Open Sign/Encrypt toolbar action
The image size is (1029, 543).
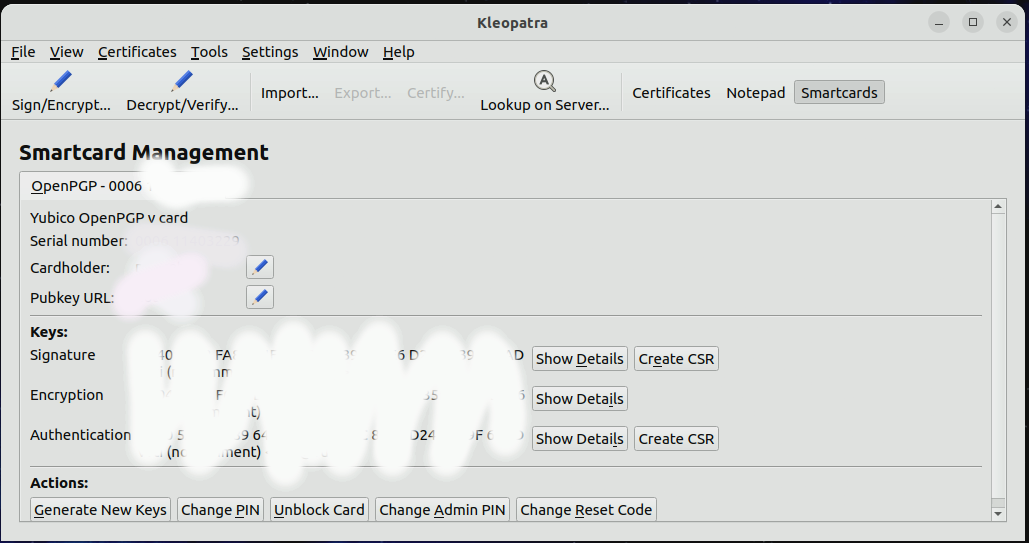click(x=61, y=92)
